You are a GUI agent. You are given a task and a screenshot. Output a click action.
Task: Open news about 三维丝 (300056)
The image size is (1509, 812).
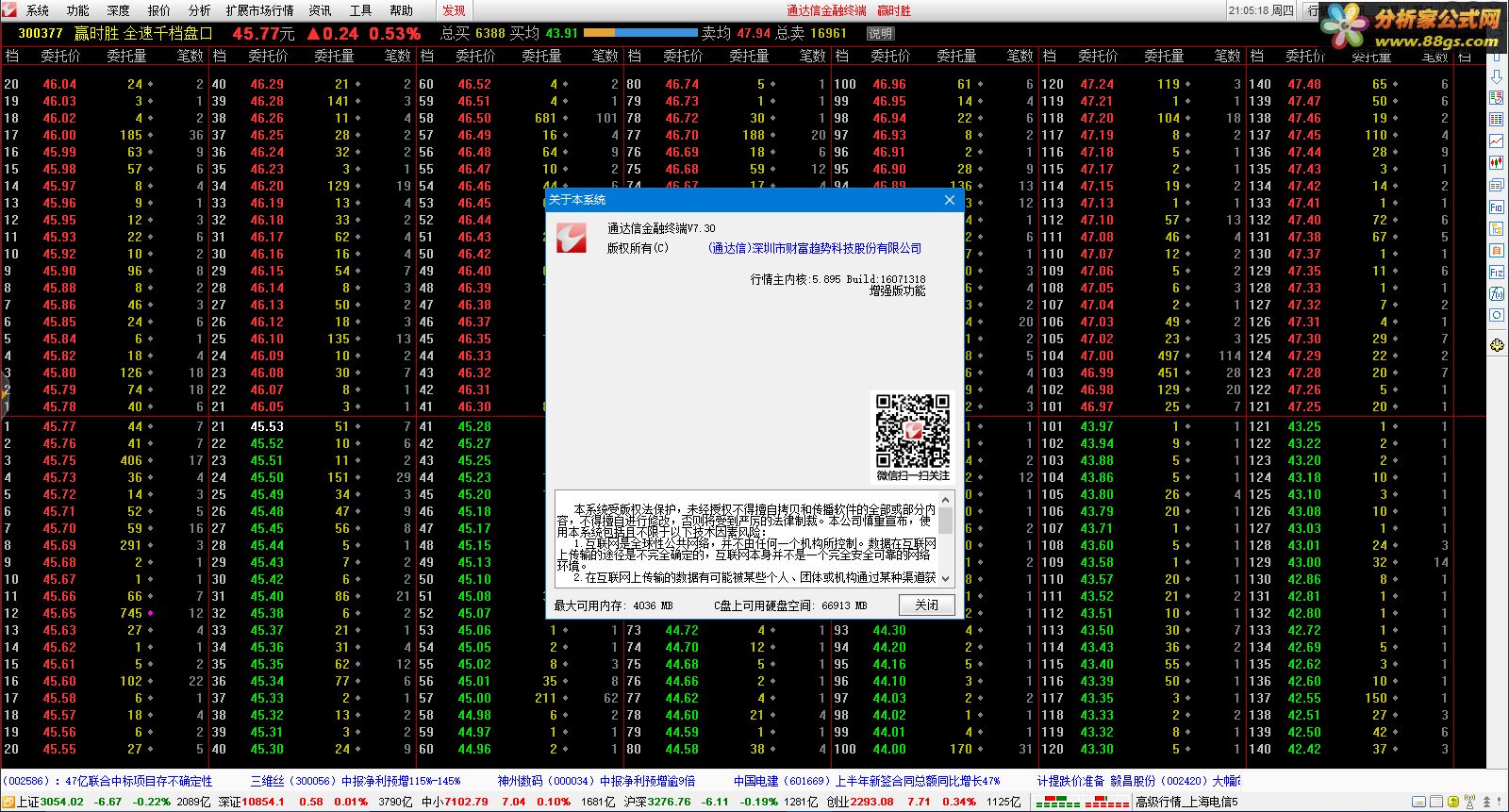356,781
